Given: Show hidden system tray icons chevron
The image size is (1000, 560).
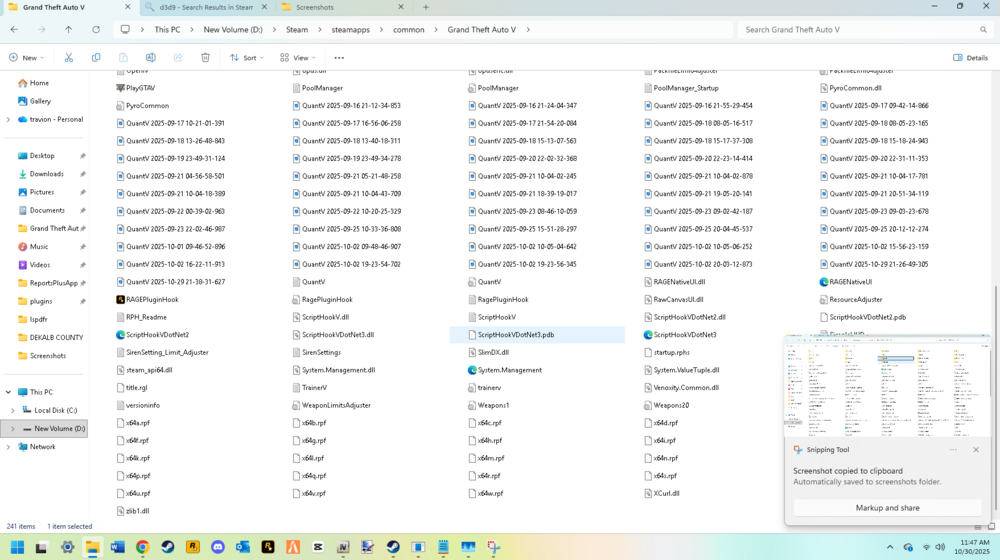Looking at the screenshot, I should click(890, 547).
